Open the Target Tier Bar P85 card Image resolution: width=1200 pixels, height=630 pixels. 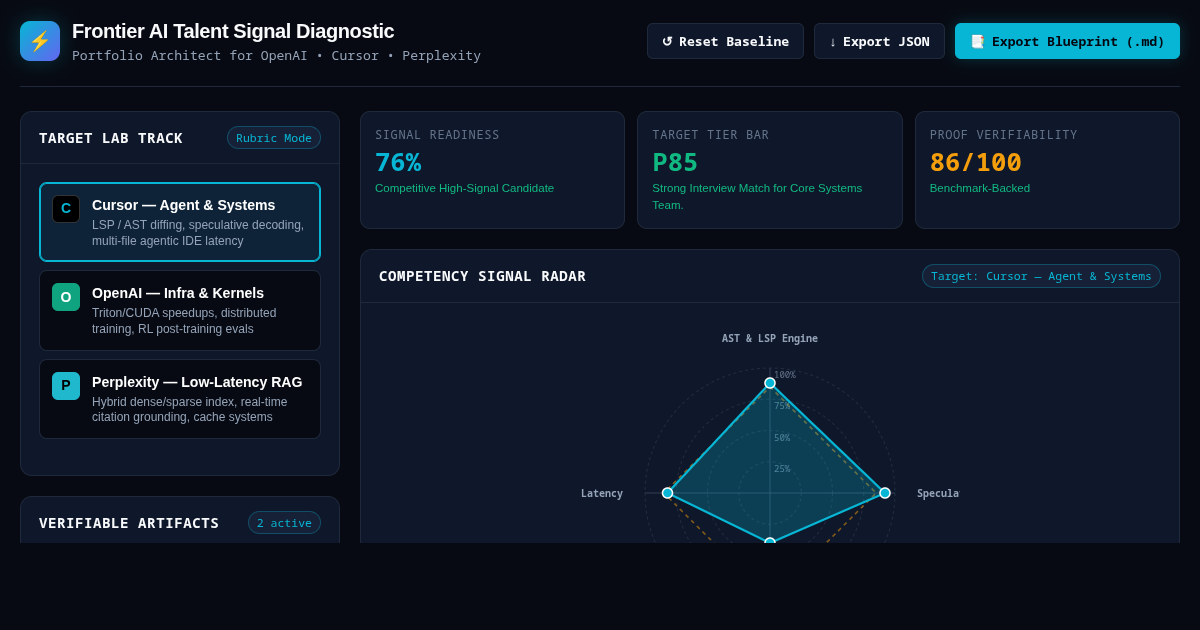coord(770,170)
